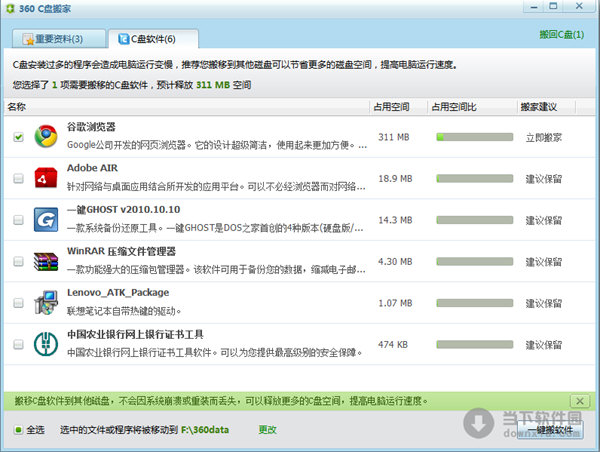
Task: Check the 一键GHOST v2010.10.10 checkbox
Action: point(18,220)
